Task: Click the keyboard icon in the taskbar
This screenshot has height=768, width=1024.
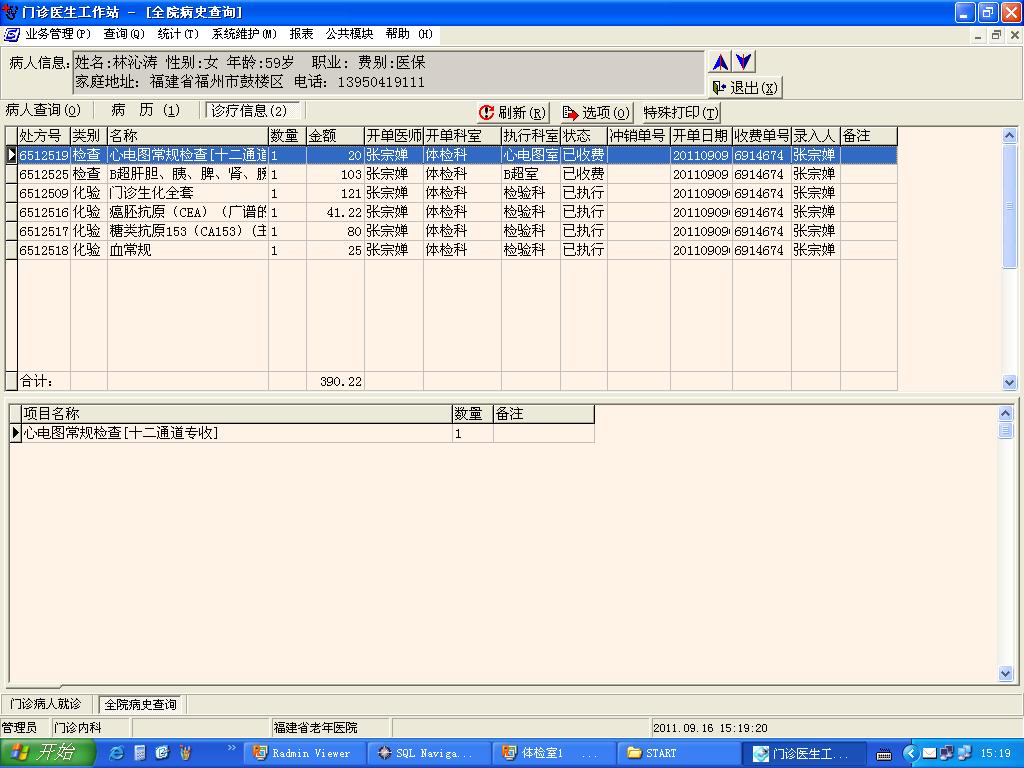Action: point(884,754)
